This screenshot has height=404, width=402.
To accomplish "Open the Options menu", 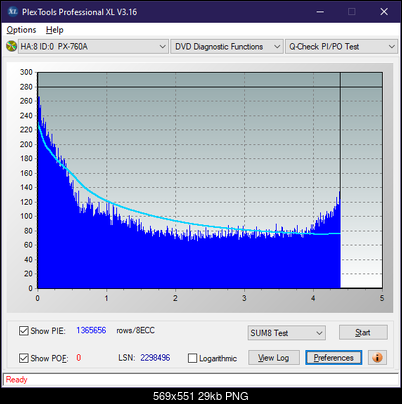I will point(21,30).
